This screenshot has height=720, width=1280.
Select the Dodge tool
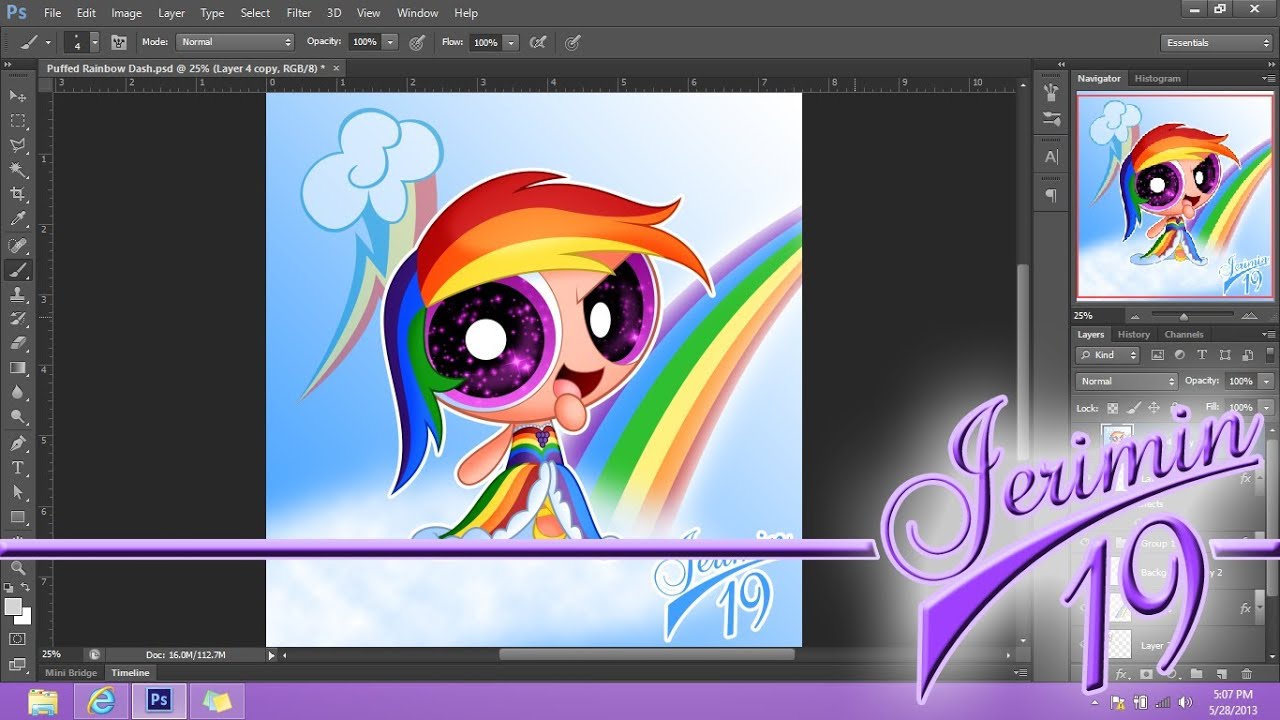coord(18,418)
